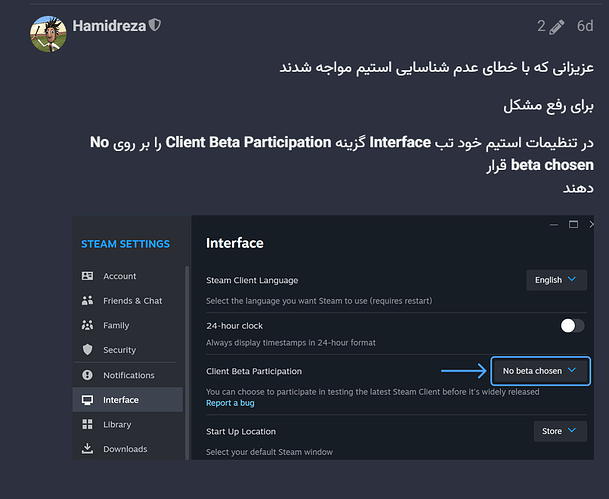Click the Notifications exclamation icon
This screenshot has height=499, width=609.
tap(87, 375)
